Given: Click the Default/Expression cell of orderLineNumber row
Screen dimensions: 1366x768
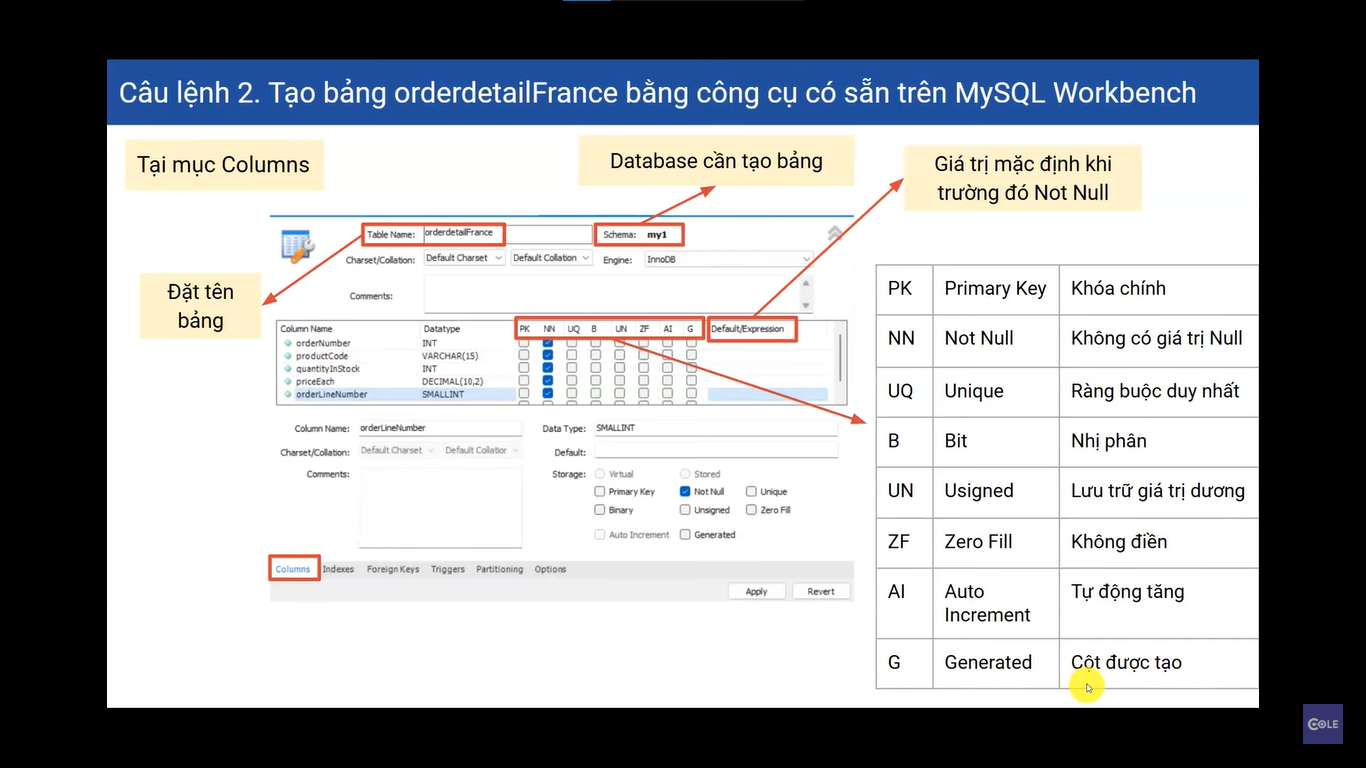Looking at the screenshot, I should pos(768,394).
